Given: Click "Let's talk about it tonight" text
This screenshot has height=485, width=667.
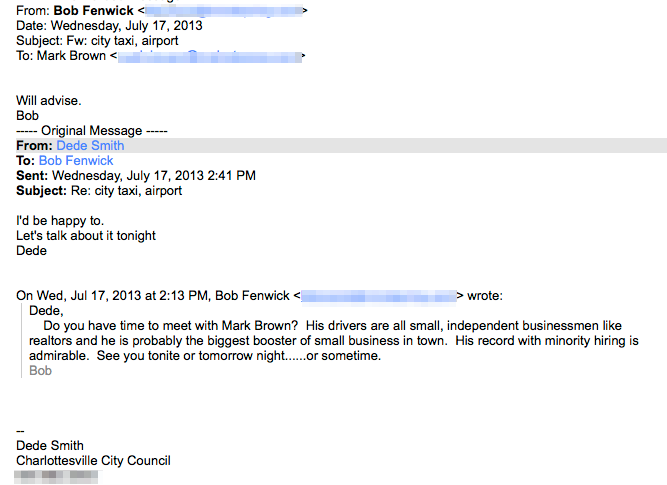Looking at the screenshot, I should (x=86, y=236).
